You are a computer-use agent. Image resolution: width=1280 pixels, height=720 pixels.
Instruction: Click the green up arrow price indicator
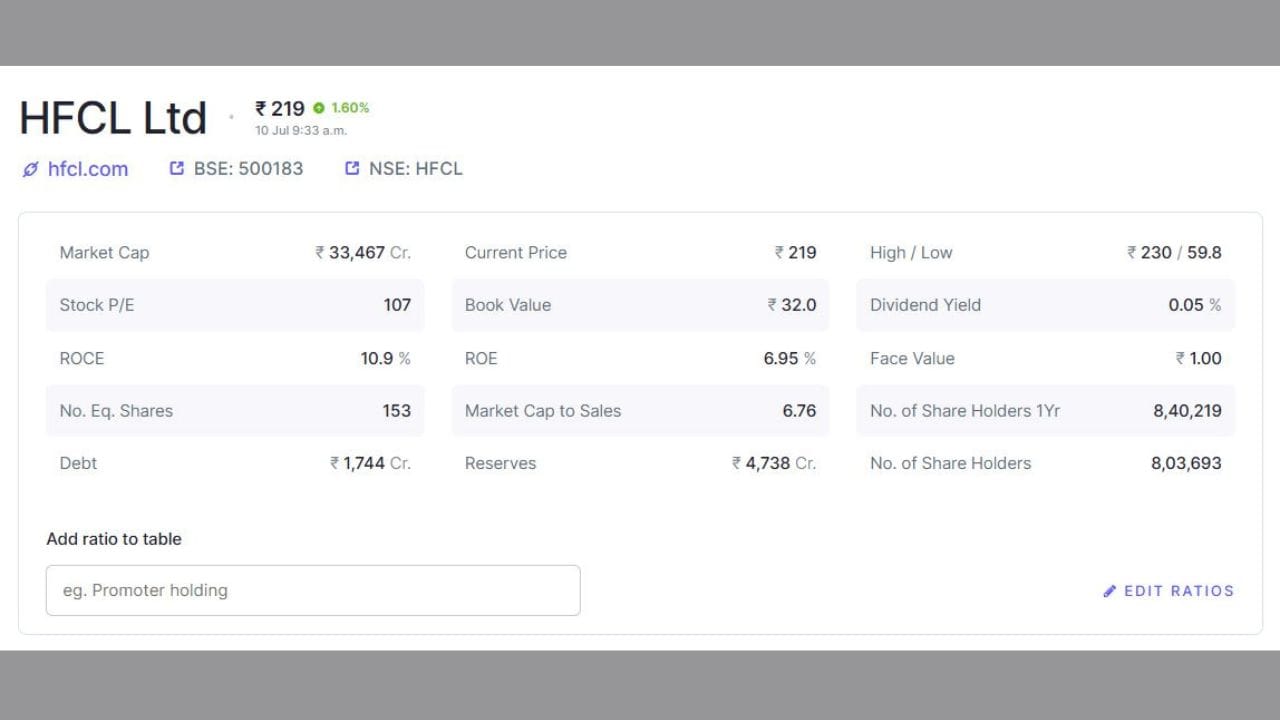[319, 108]
